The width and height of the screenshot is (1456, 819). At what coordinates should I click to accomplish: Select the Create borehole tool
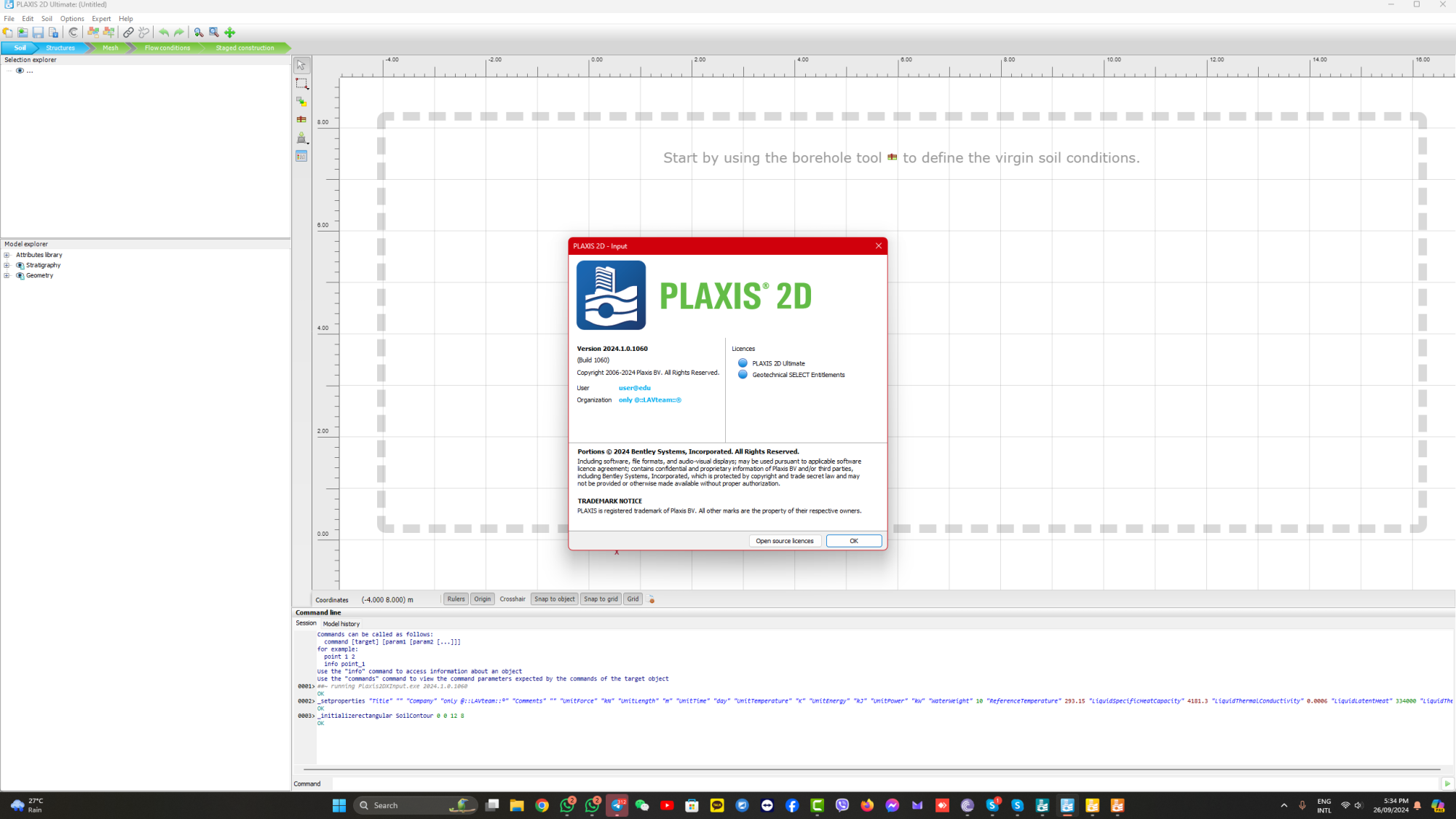click(301, 119)
